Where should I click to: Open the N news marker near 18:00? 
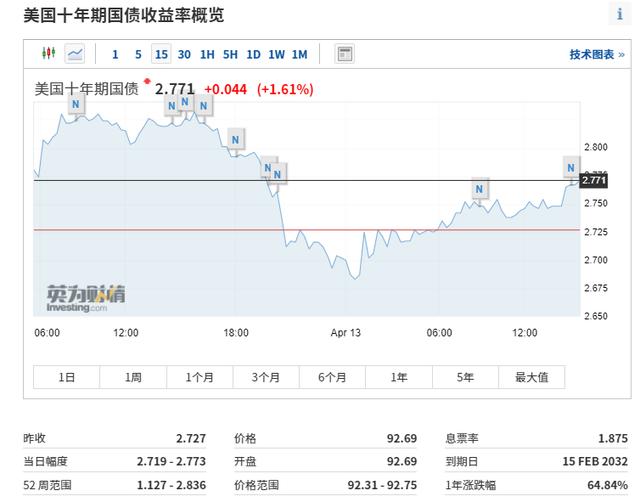236,140
